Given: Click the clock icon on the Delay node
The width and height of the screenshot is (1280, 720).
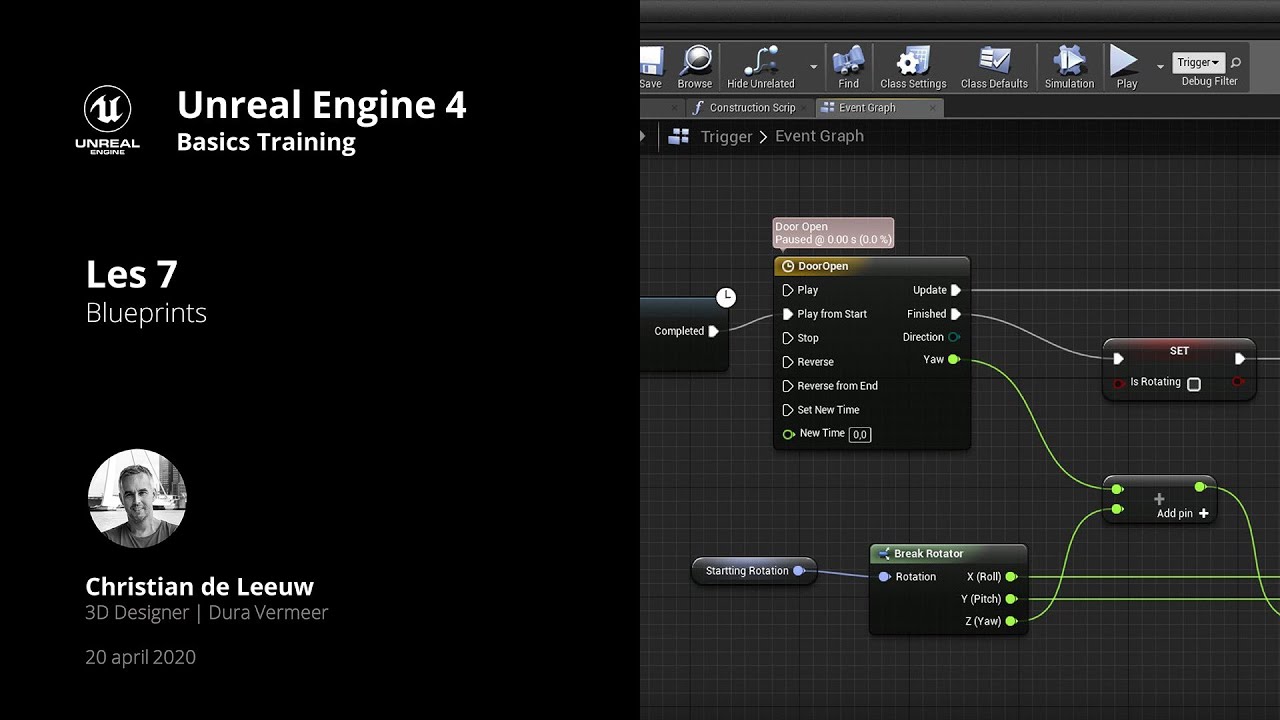Looking at the screenshot, I should tap(726, 297).
